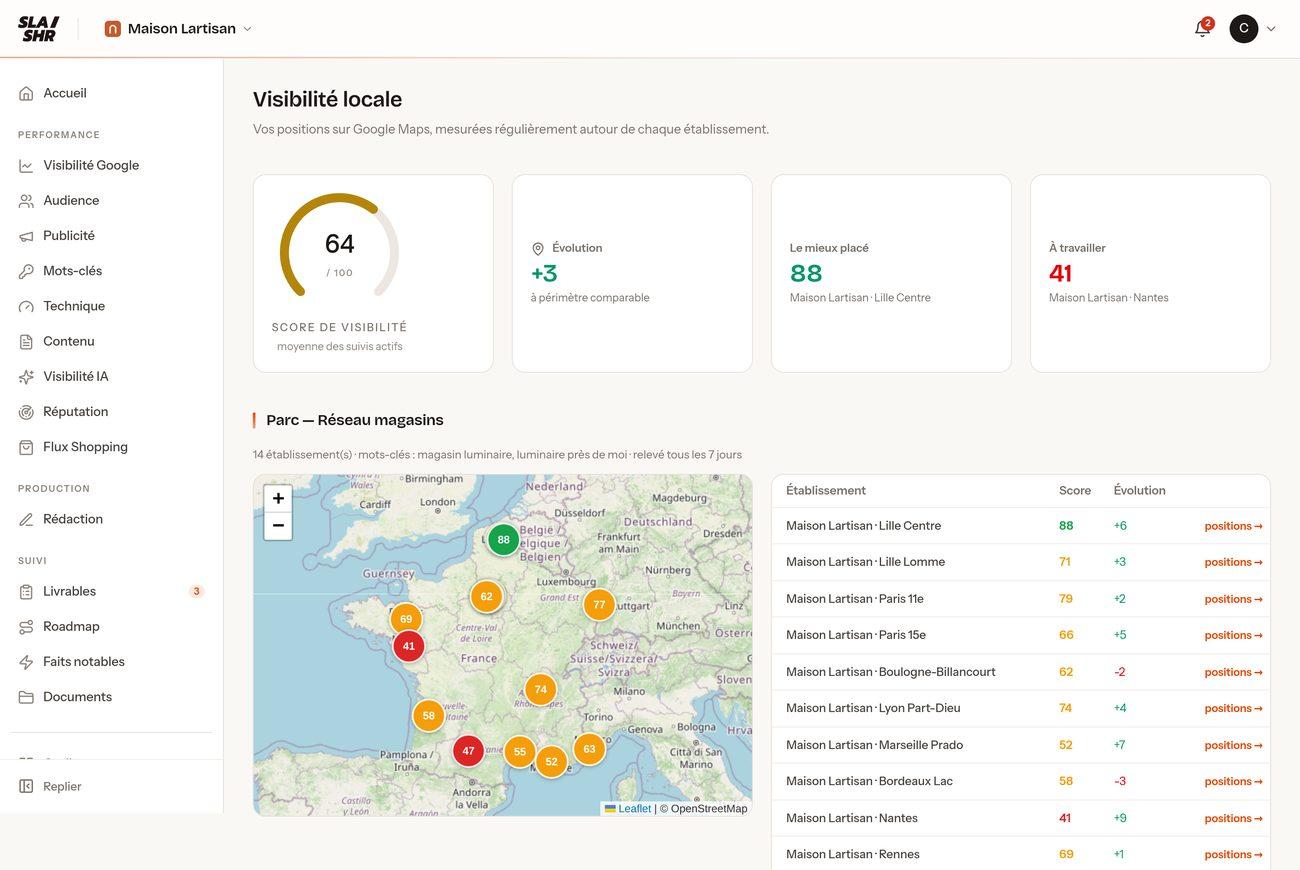This screenshot has height=870, width=1300.
Task: Click the Mots-clés key icon
Action: coord(26,271)
